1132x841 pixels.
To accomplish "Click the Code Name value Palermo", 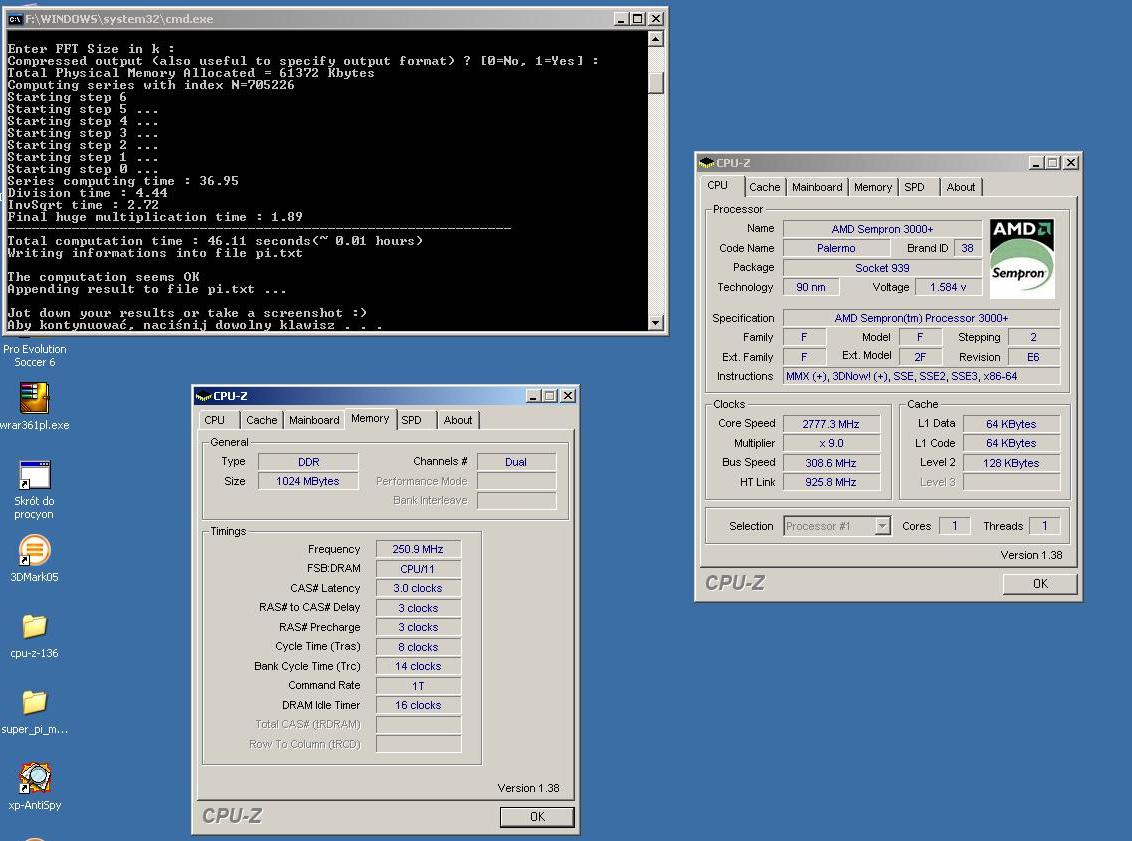I will [x=836, y=248].
